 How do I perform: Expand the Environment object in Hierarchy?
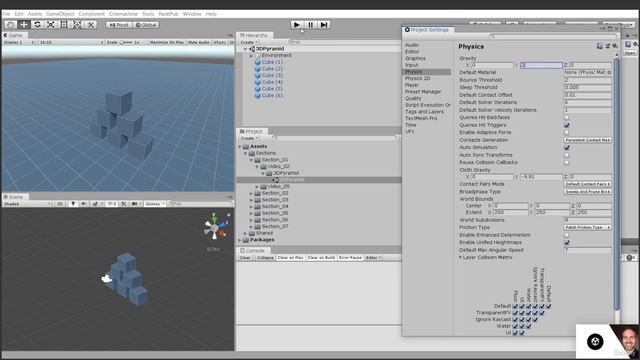tap(251, 56)
